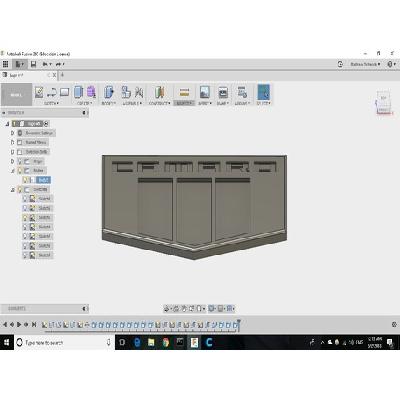This screenshot has height=400, width=400.
Task: Open the data panel grid icon
Action: [6, 64]
